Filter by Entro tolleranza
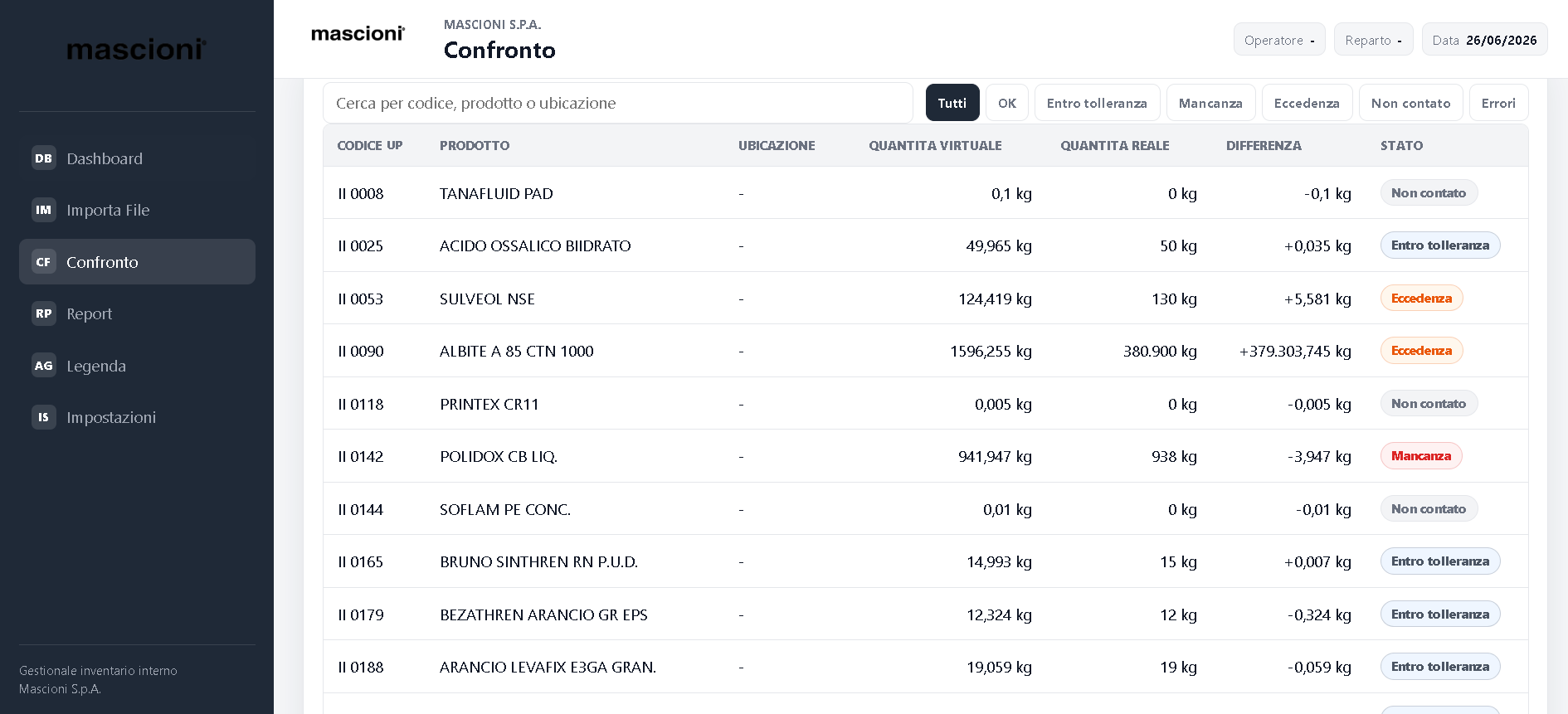 [x=1097, y=103]
